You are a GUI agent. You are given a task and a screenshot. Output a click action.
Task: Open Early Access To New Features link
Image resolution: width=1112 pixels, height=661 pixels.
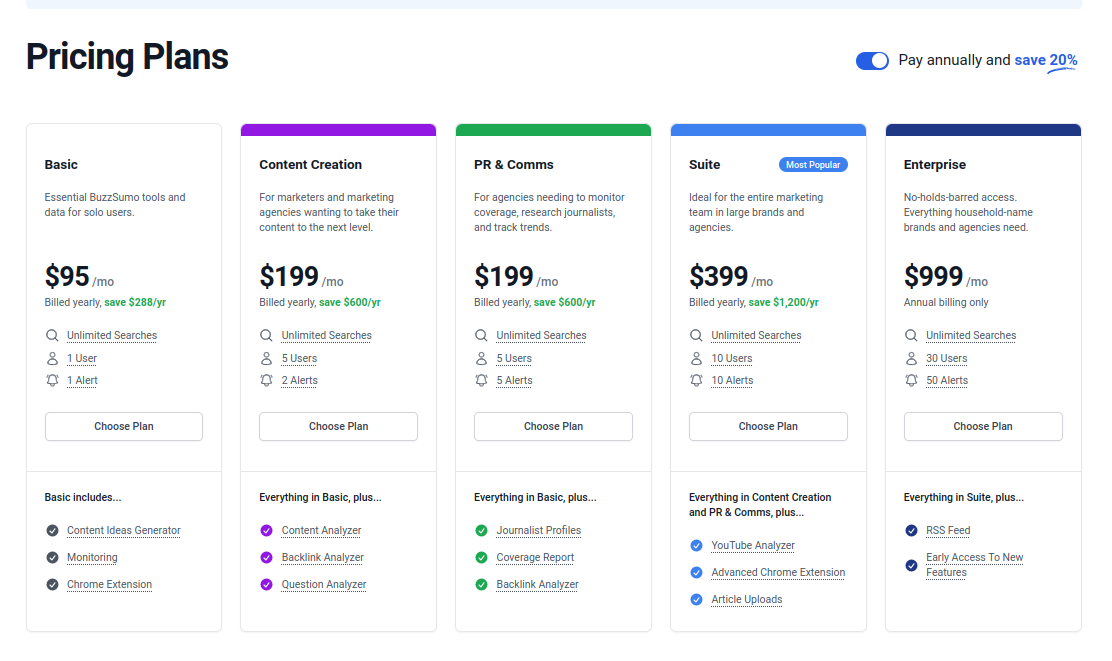[x=974, y=565]
